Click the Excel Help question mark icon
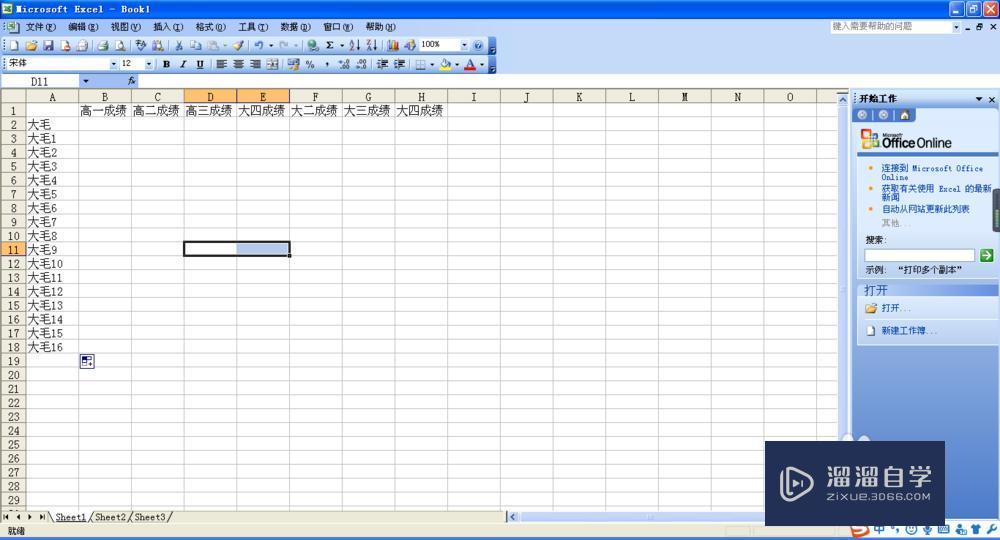The width and height of the screenshot is (1000, 540). coord(478,46)
